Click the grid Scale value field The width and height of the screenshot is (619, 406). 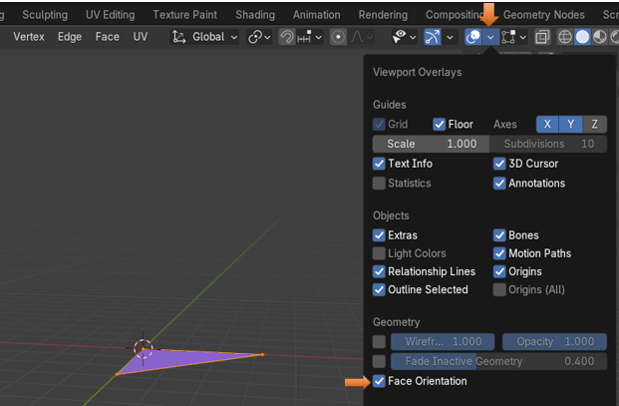pos(432,144)
